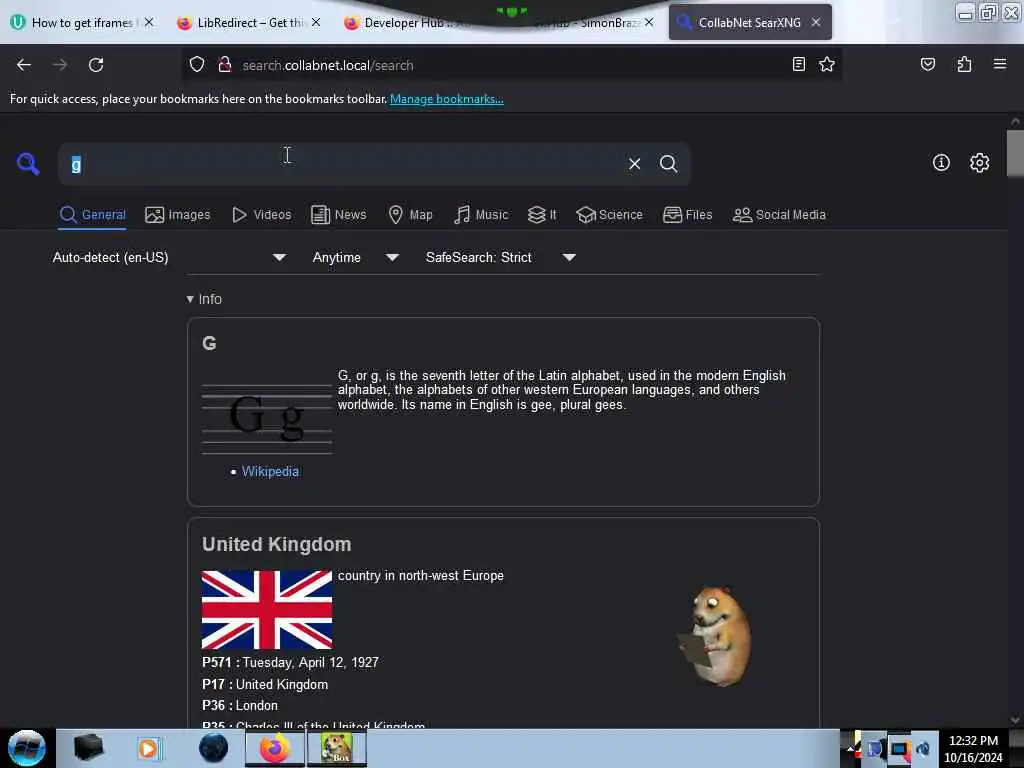
Task: Switch to Developer Hub browser tab
Action: [x=405, y=23]
